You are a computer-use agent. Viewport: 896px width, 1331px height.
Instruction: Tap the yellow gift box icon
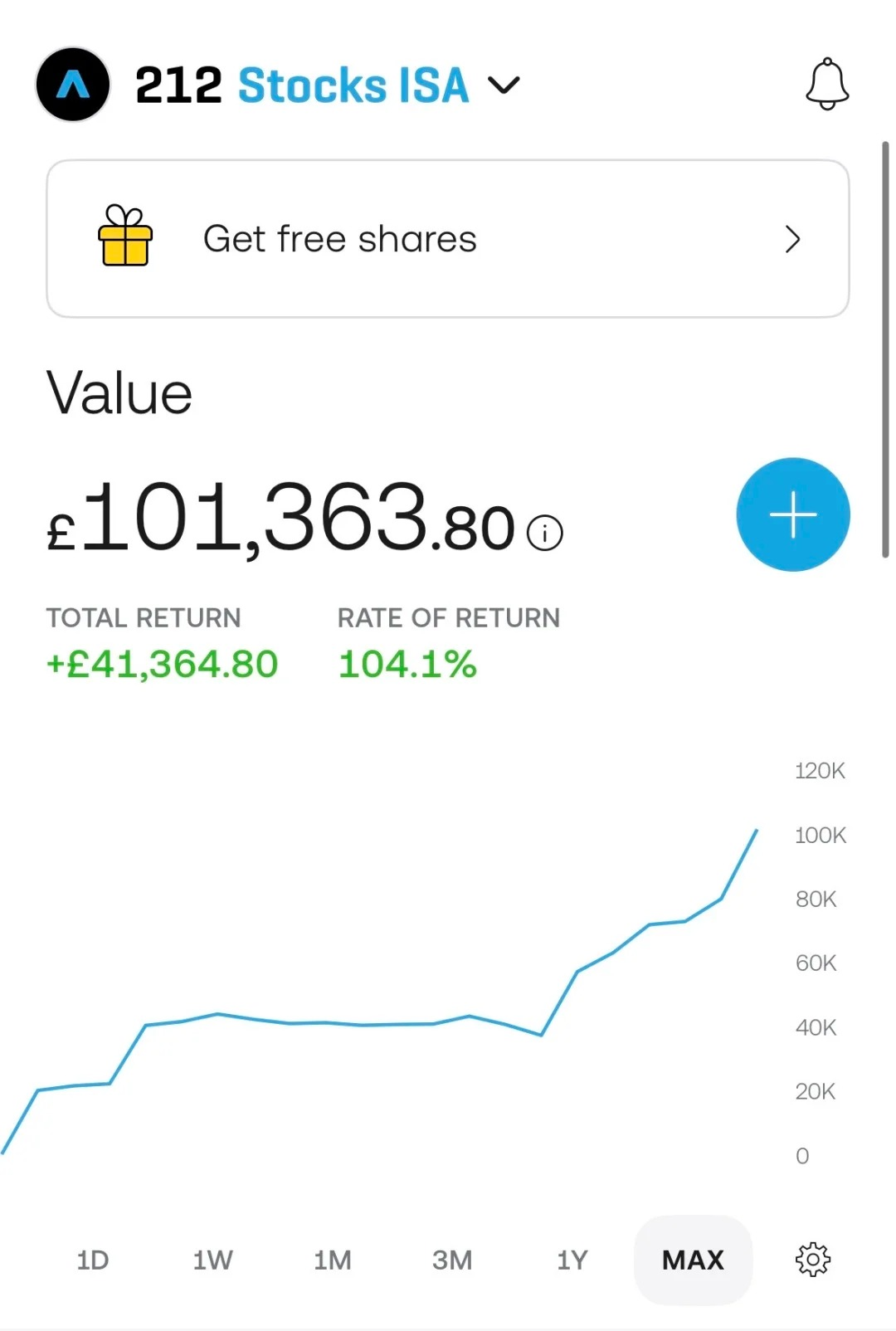(125, 236)
